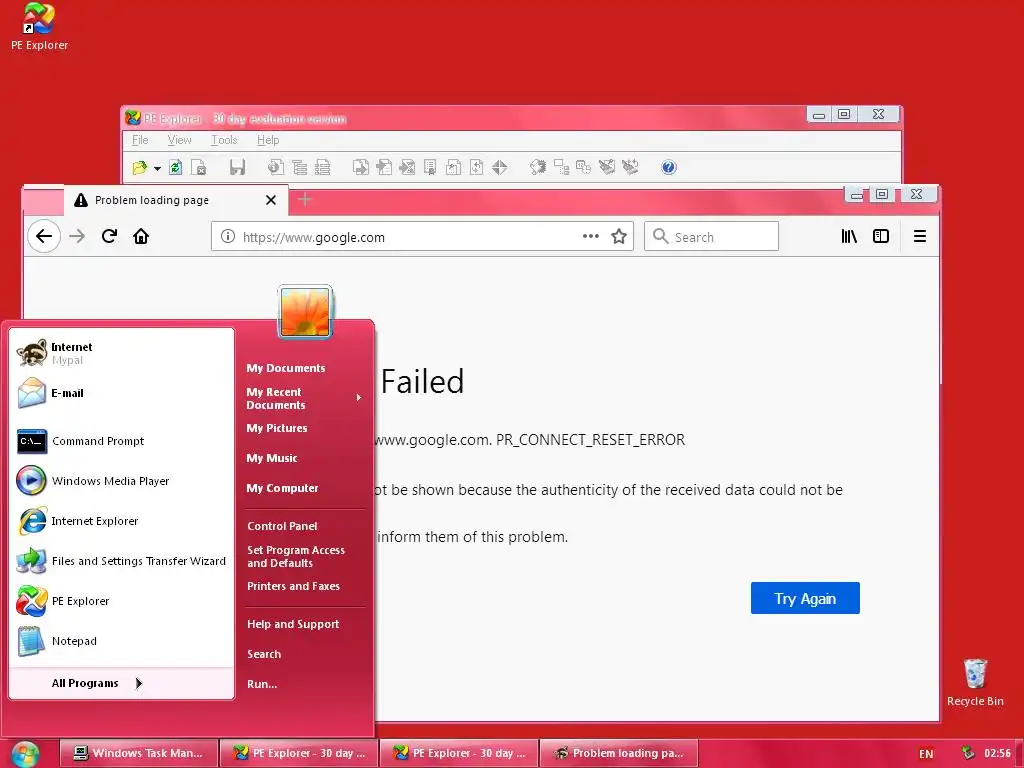Viewport: 1024px width, 768px height.
Task: Reload the page with the refresh icon
Action: click(109, 236)
